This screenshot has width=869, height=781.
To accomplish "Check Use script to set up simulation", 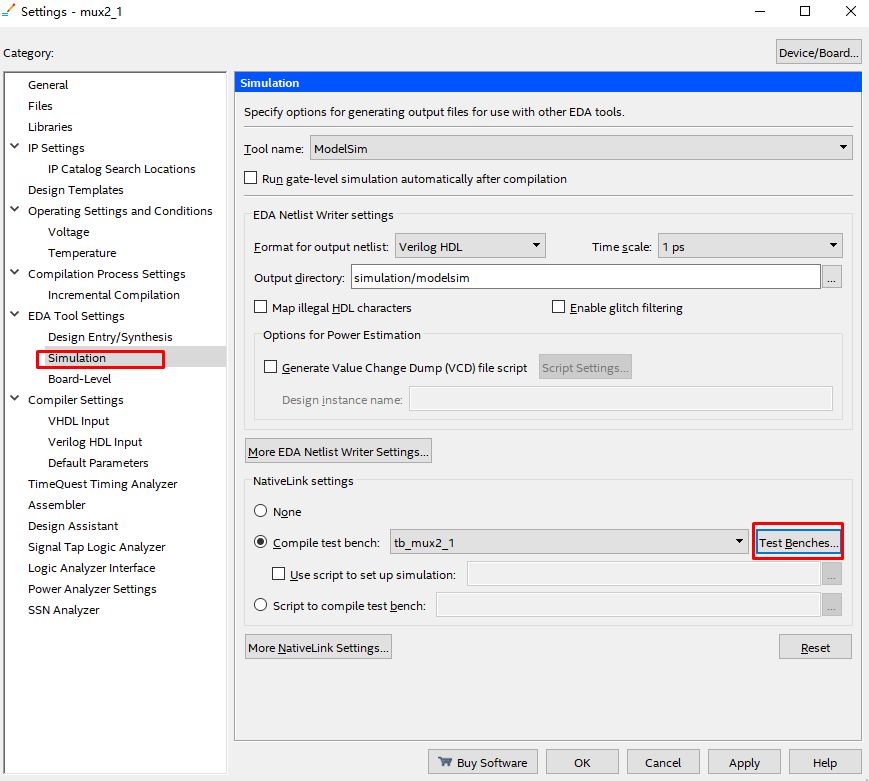I will pos(278,574).
